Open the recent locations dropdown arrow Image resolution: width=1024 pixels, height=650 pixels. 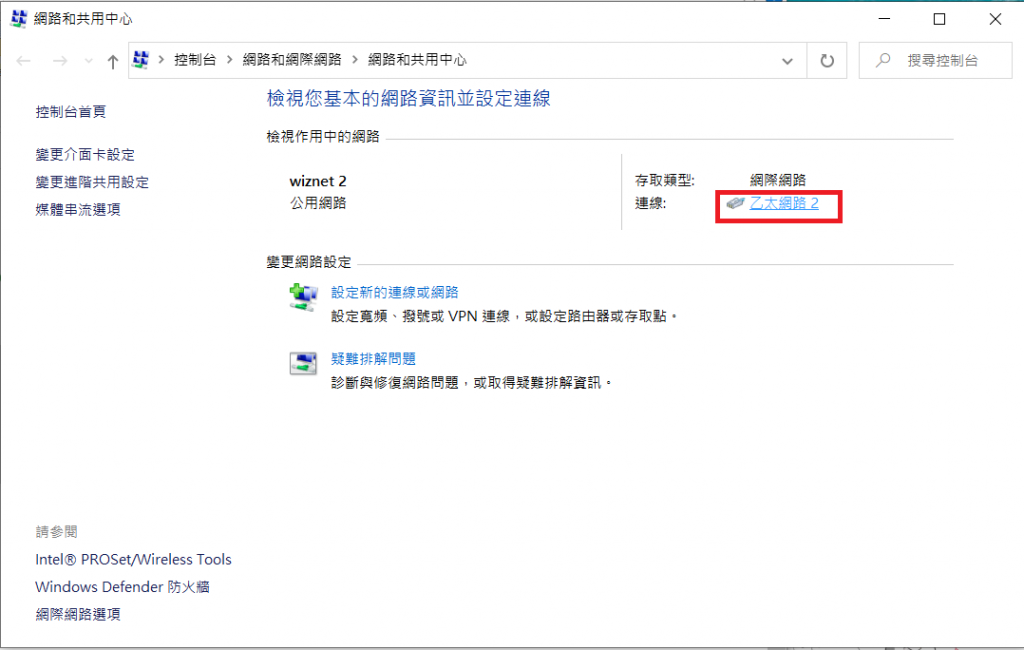coord(88,61)
